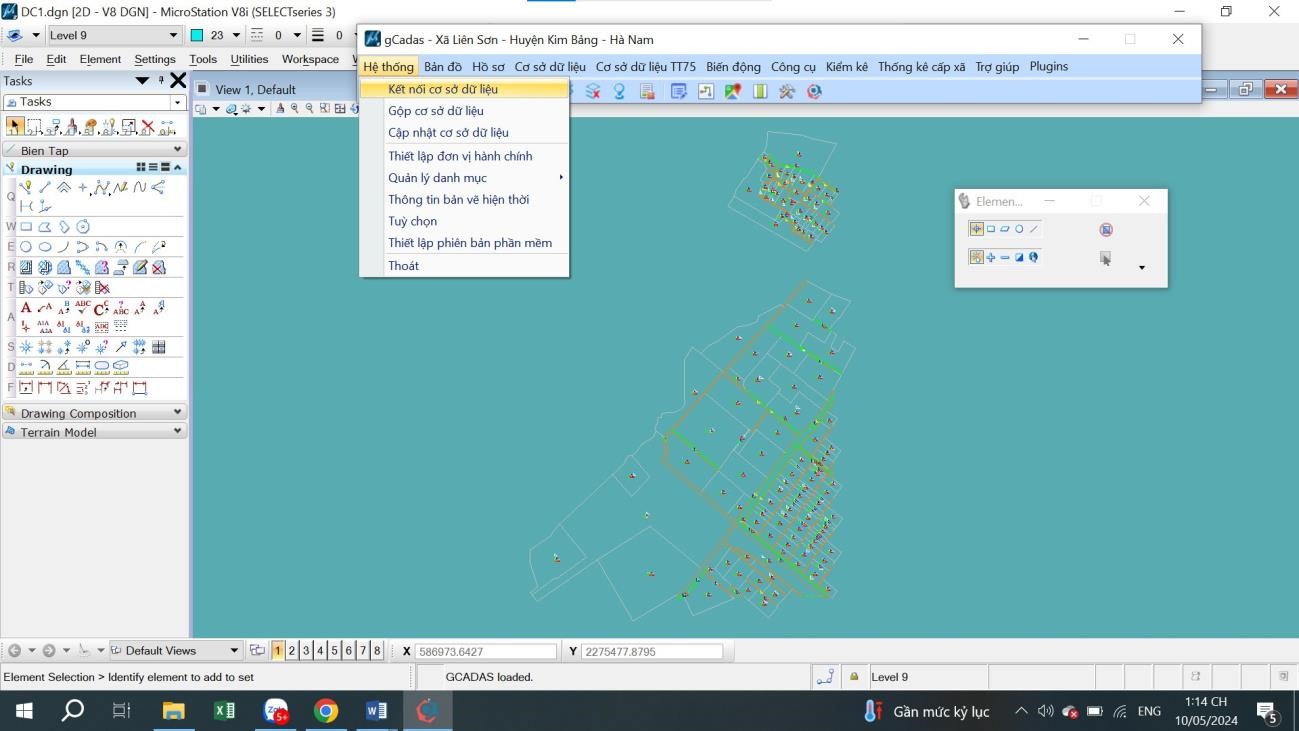This screenshot has height=731, width=1299.
Task: Select the Element Selection arrow tool
Action: tap(16, 127)
